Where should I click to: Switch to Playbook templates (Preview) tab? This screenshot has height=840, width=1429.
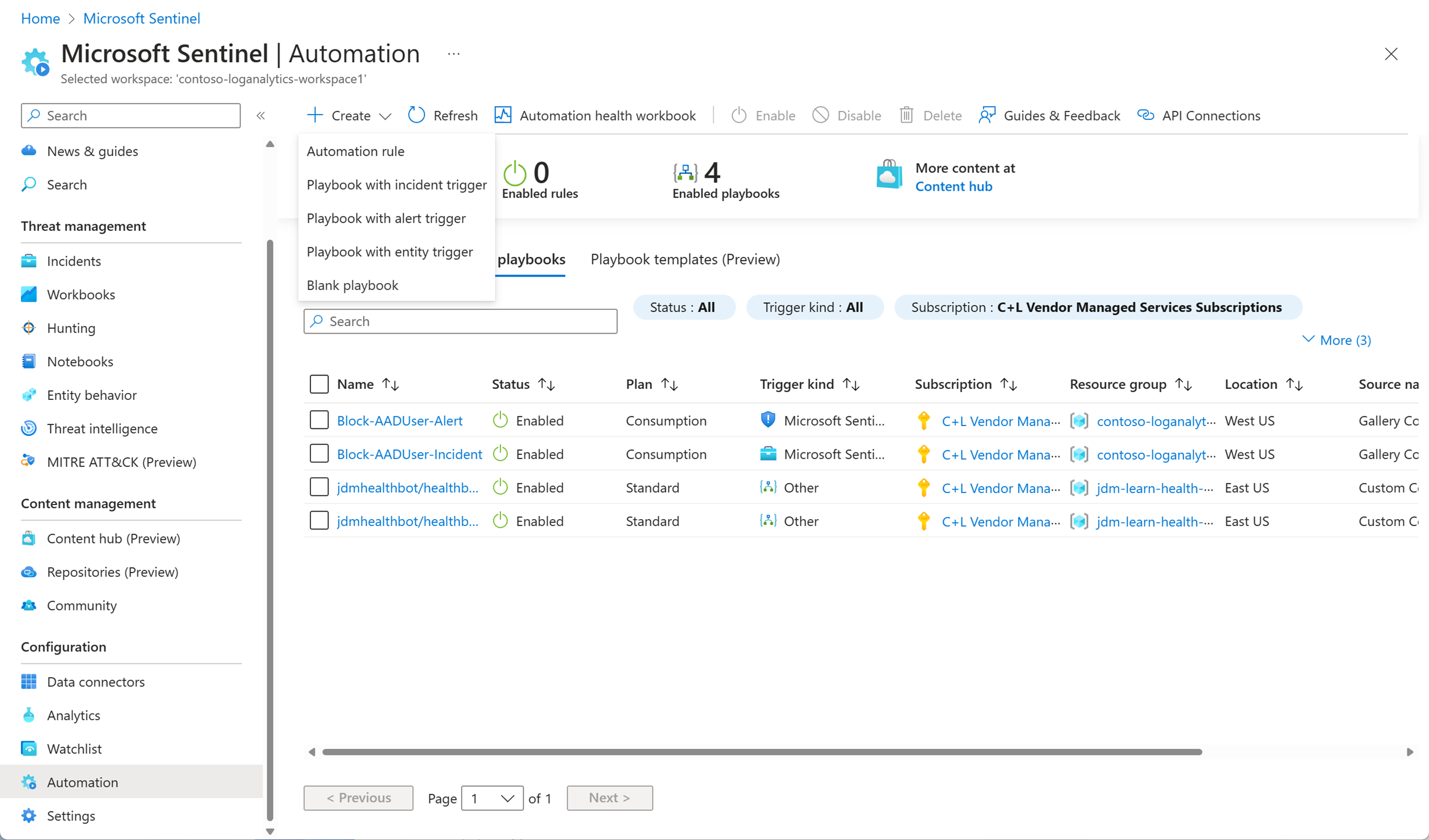(x=685, y=259)
